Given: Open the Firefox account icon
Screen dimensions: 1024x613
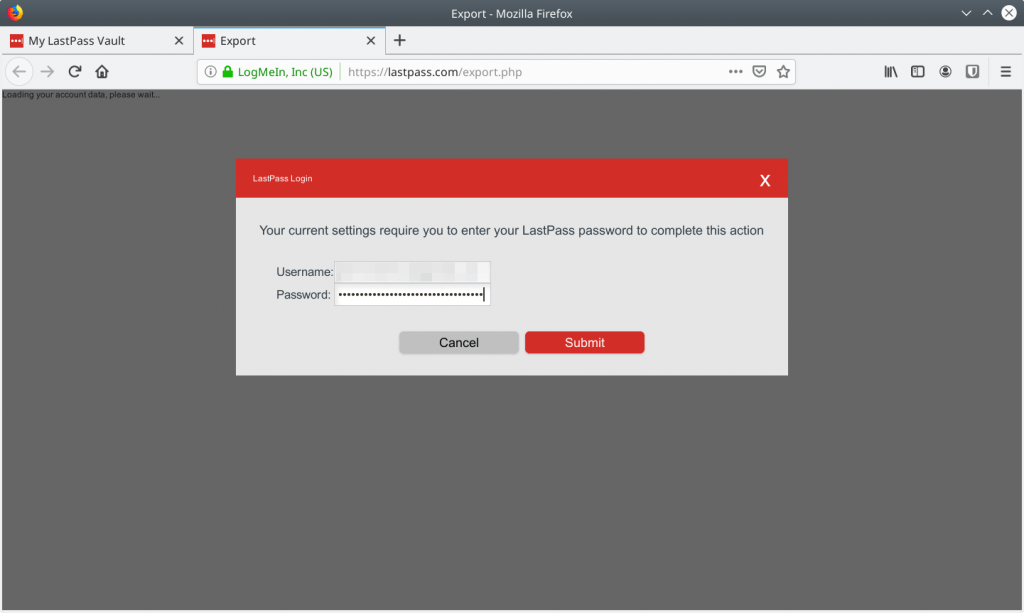Looking at the screenshot, I should click(945, 72).
